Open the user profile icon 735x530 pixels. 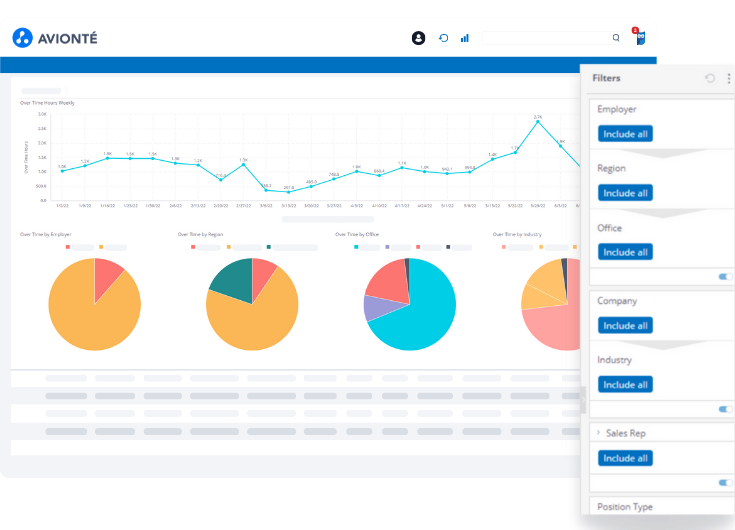418,38
